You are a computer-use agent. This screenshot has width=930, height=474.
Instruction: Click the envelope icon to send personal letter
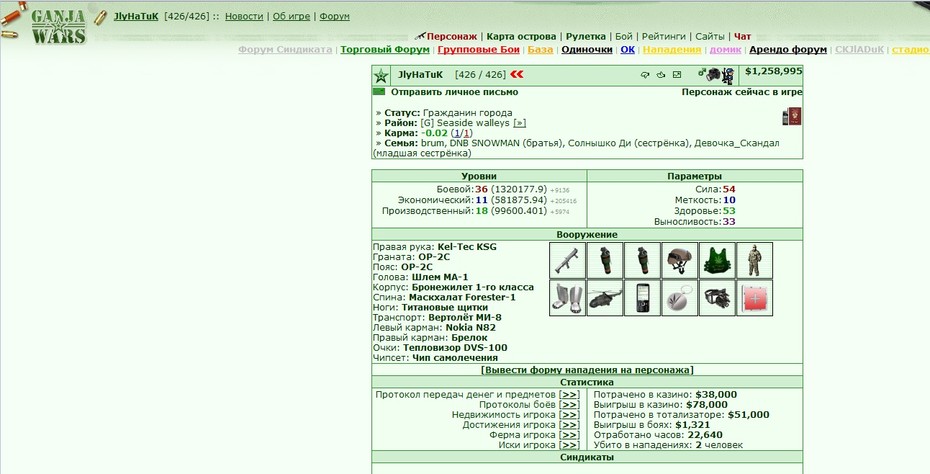[x=379, y=91]
